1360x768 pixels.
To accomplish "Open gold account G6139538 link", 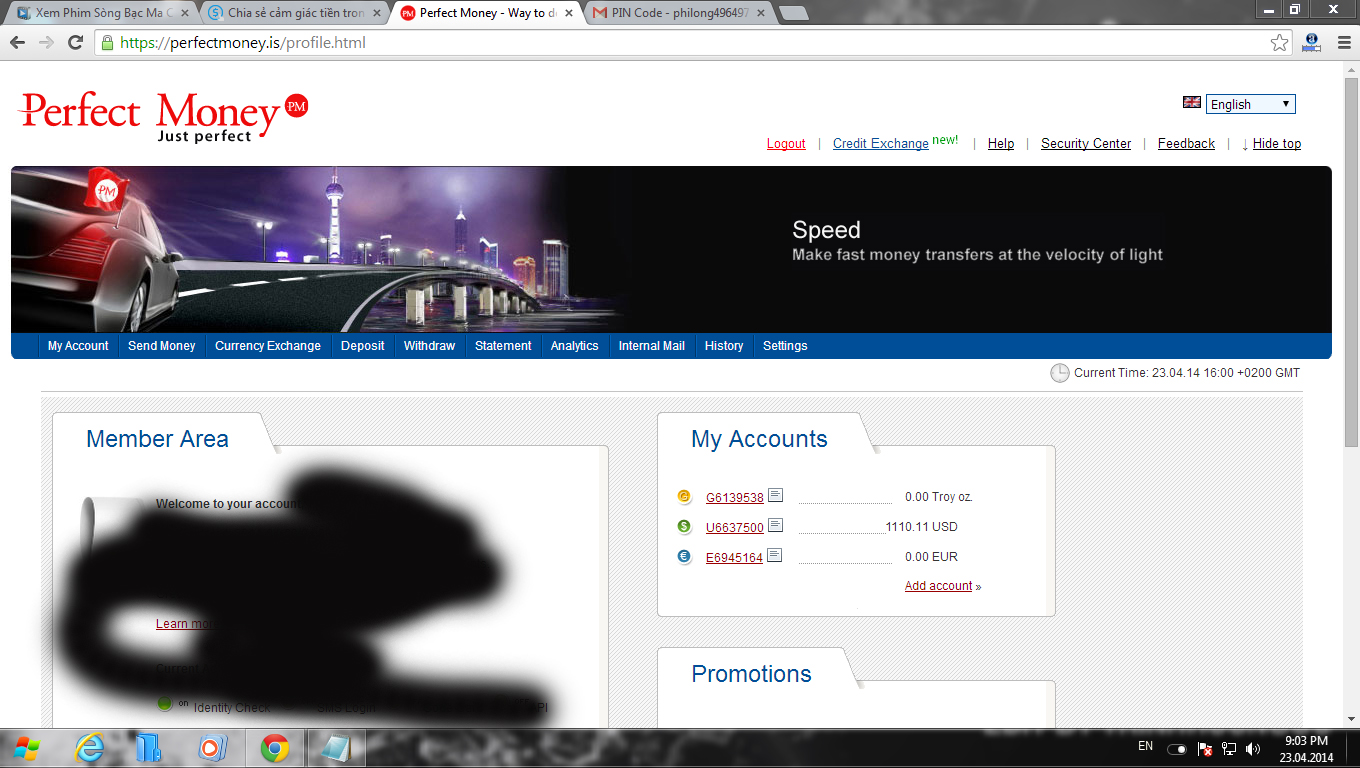I will [x=735, y=498].
